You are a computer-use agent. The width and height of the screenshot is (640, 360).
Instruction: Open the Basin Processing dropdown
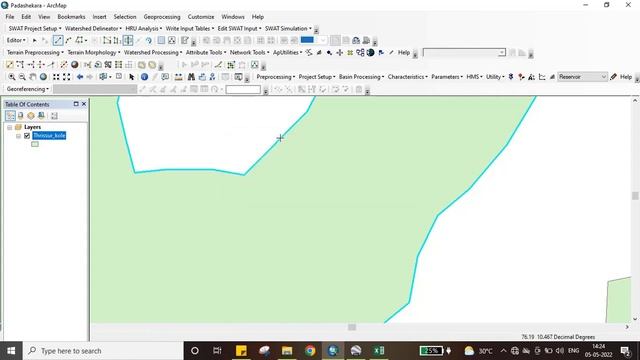[361, 77]
